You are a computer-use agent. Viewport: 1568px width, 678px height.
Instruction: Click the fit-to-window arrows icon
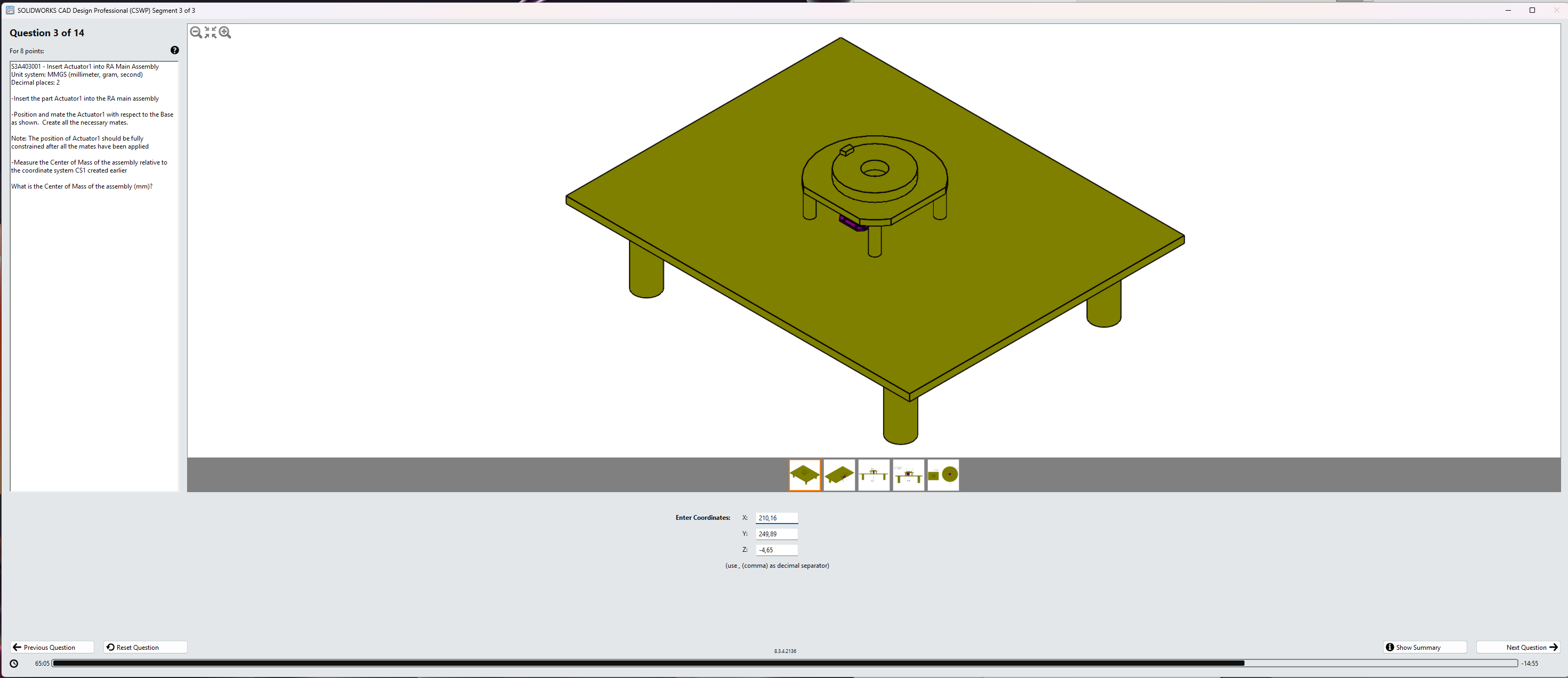[x=211, y=33]
